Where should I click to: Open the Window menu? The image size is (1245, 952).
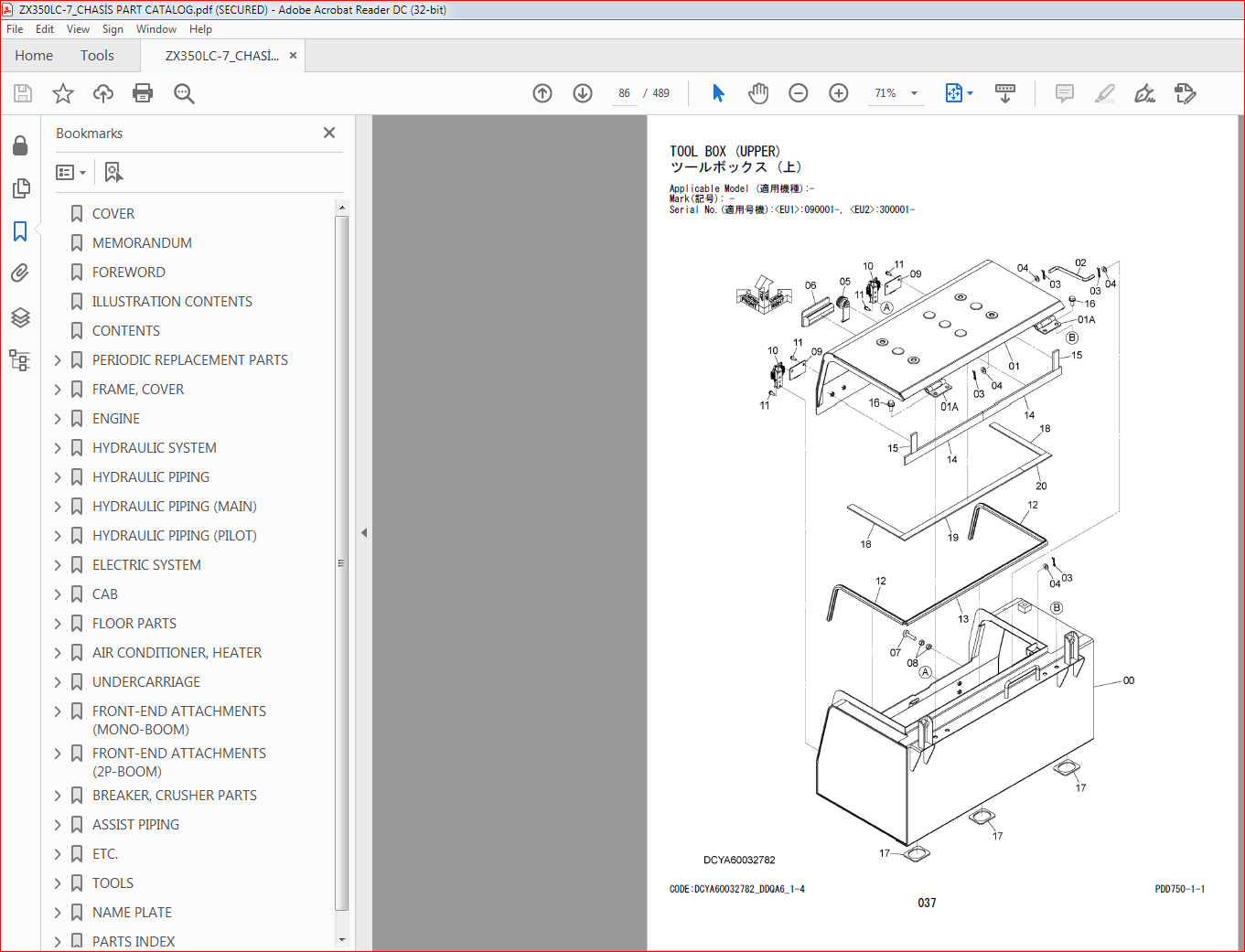pyautogui.click(x=156, y=29)
